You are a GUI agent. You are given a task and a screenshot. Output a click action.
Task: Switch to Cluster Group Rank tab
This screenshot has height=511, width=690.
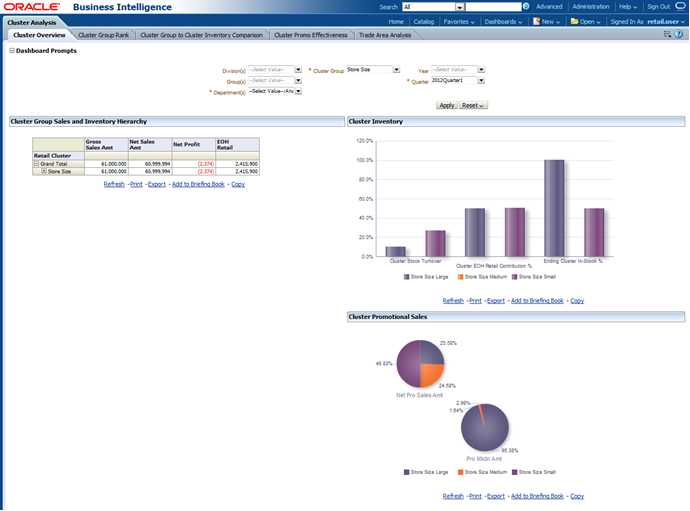(104, 35)
